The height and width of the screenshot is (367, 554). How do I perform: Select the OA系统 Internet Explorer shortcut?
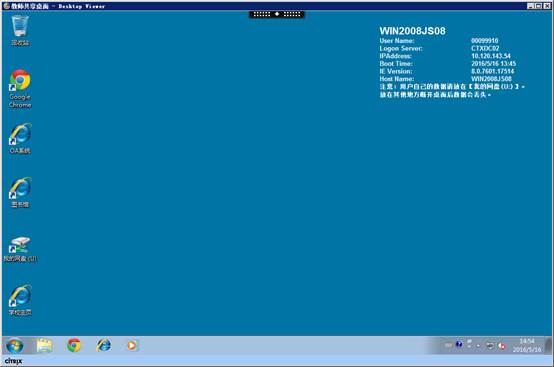pyautogui.click(x=20, y=138)
